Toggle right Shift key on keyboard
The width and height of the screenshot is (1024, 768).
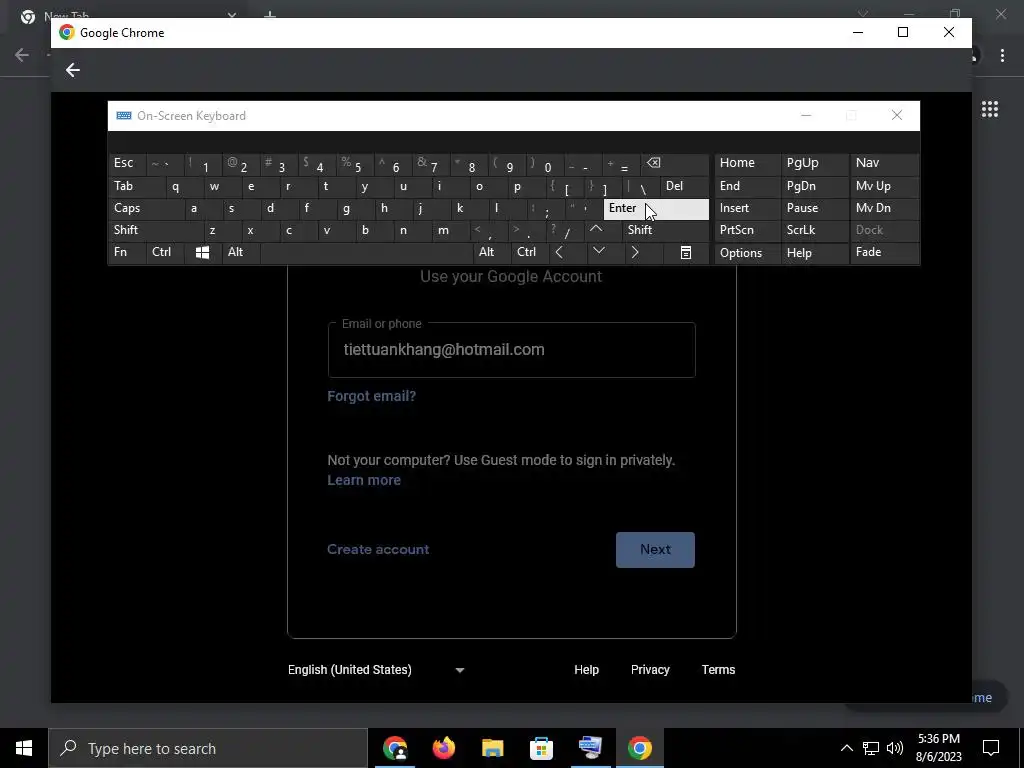[x=665, y=230]
